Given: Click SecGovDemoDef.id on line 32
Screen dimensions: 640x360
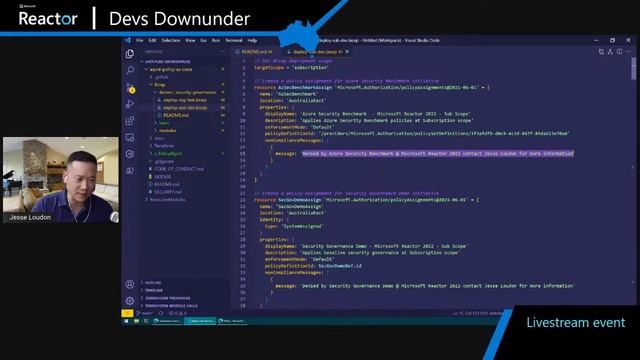Looking at the screenshot, I should 340,266.
